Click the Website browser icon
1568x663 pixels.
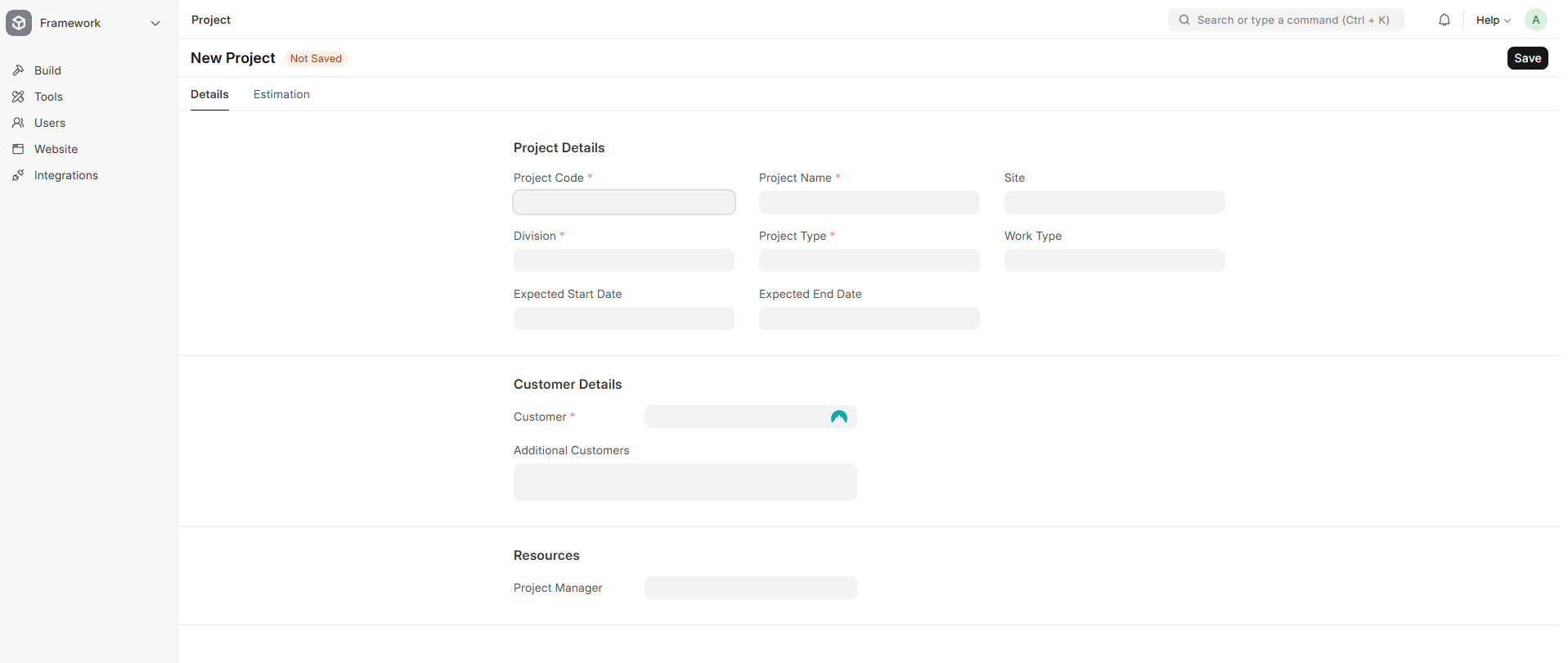point(18,149)
